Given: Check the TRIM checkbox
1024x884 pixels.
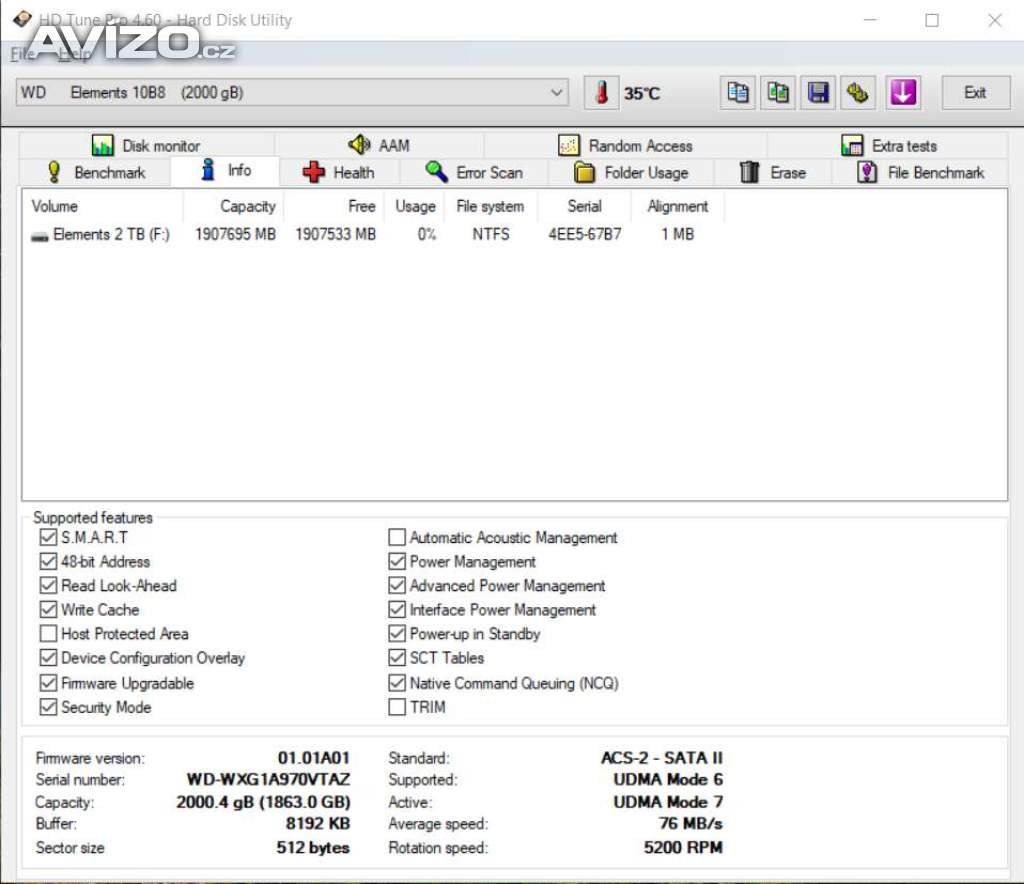Looking at the screenshot, I should [x=397, y=707].
